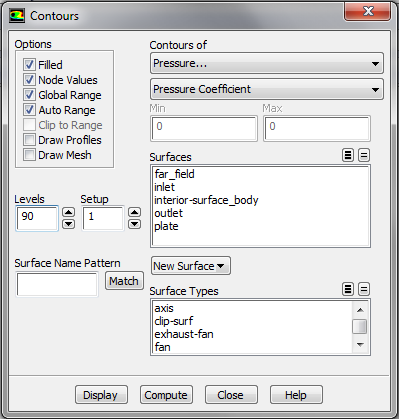Select far_field in Surfaces list
Viewport: 399px width, 419px height.
(174, 174)
